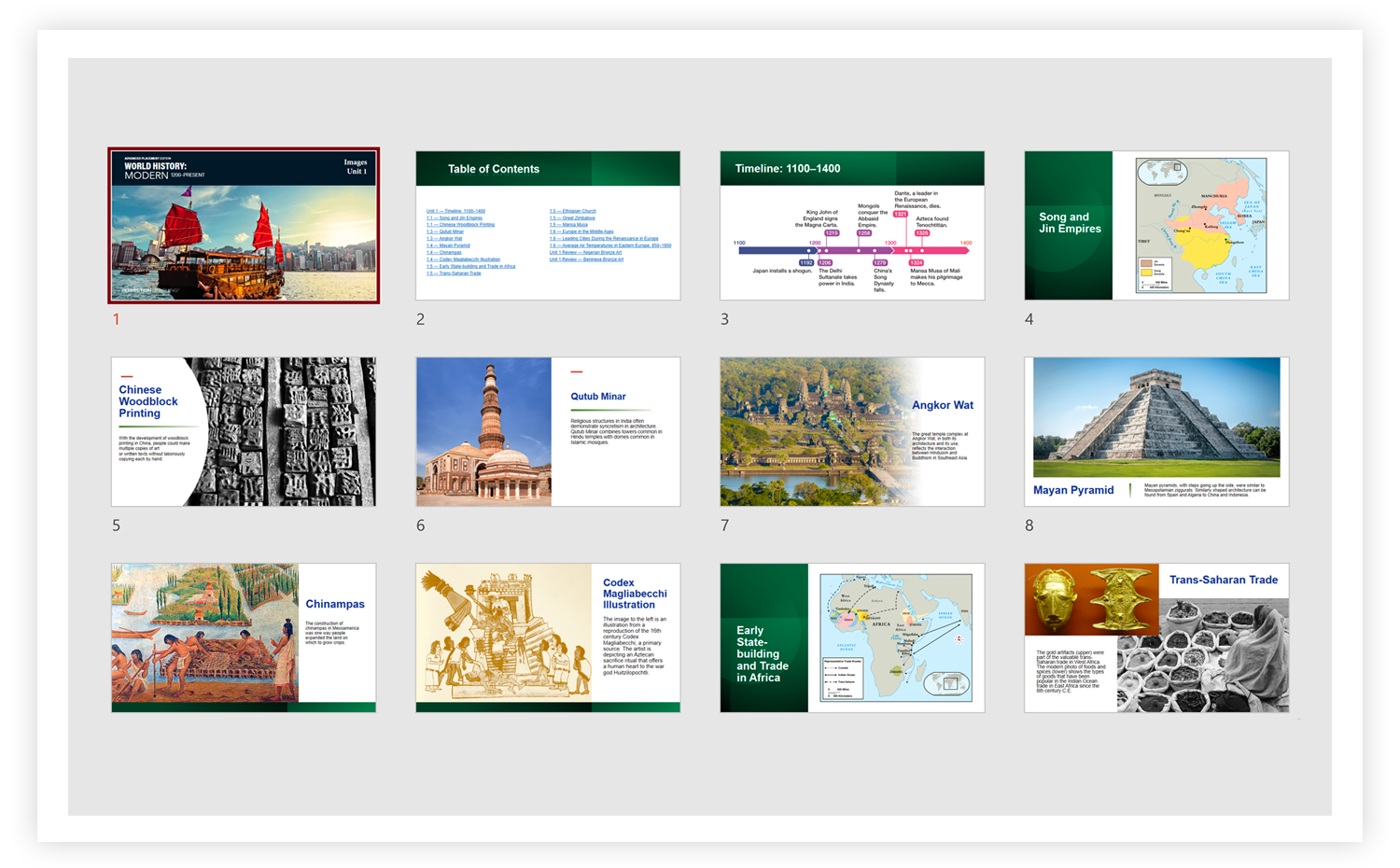
Task: Select the Chinese Woodblock Printing slide
Action: [244, 431]
